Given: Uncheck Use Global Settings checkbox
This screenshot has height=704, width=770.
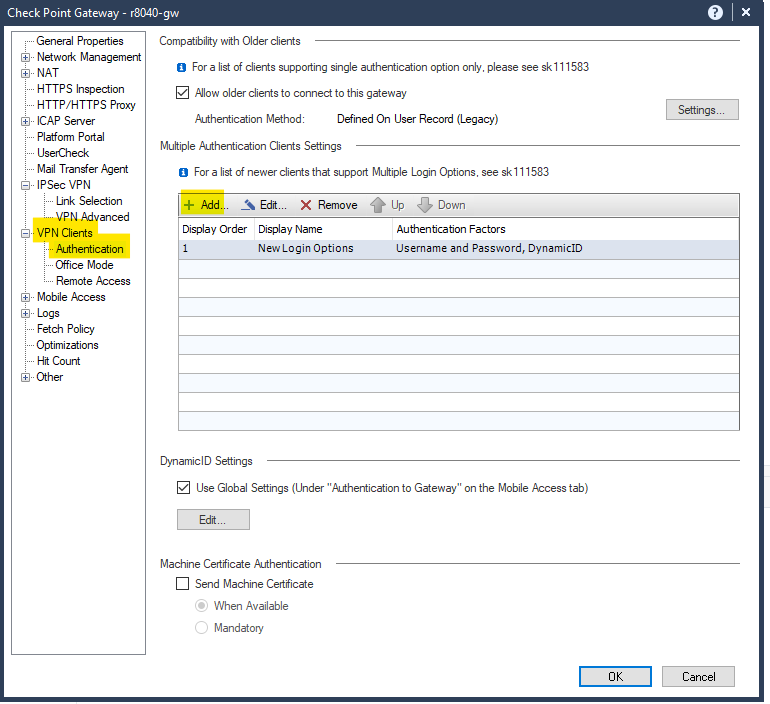Looking at the screenshot, I should point(183,487).
